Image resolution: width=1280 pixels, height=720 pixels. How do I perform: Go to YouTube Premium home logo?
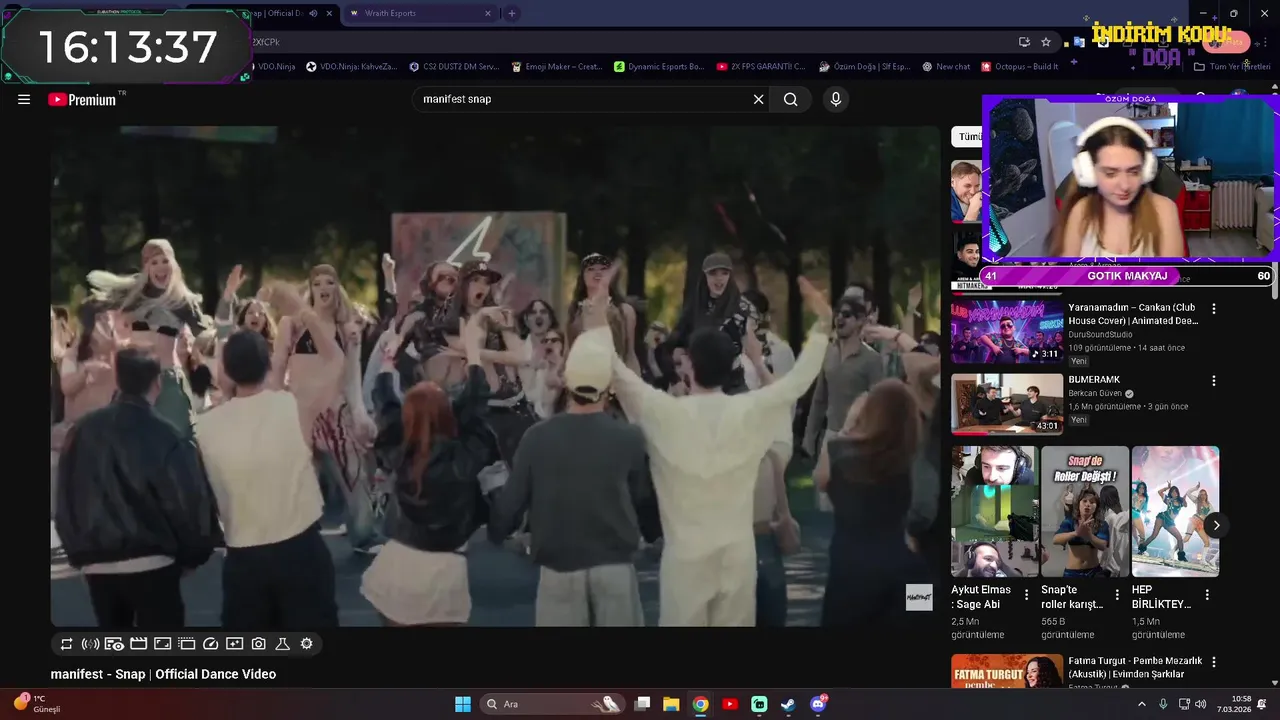(82, 99)
